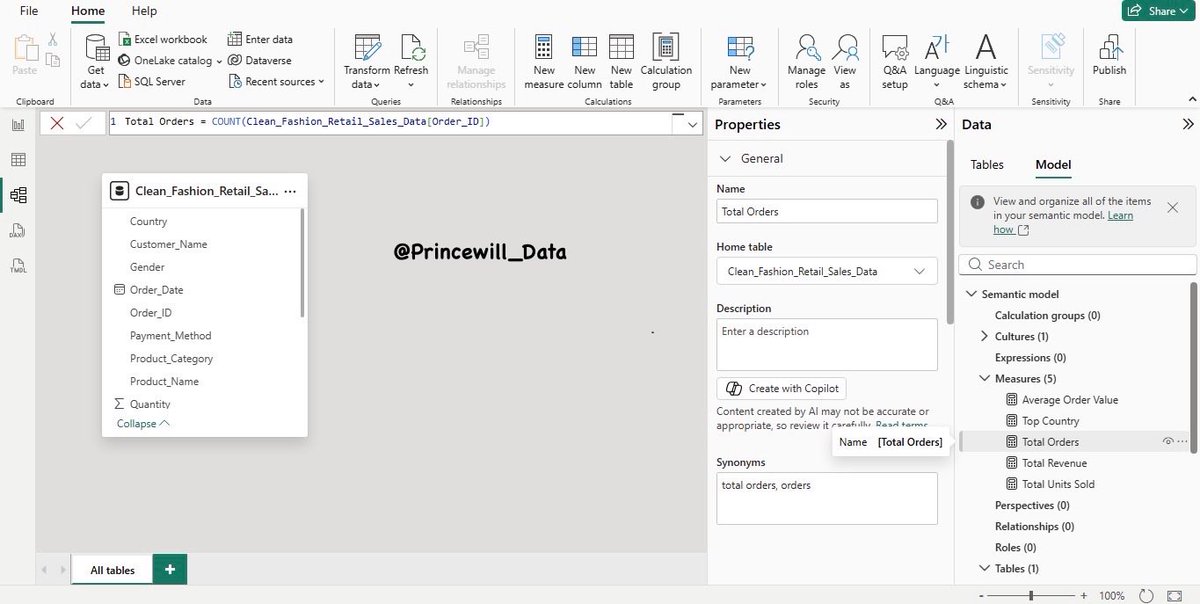Open Q&A setup
Viewport: 1200px width, 604px height.
point(895,62)
